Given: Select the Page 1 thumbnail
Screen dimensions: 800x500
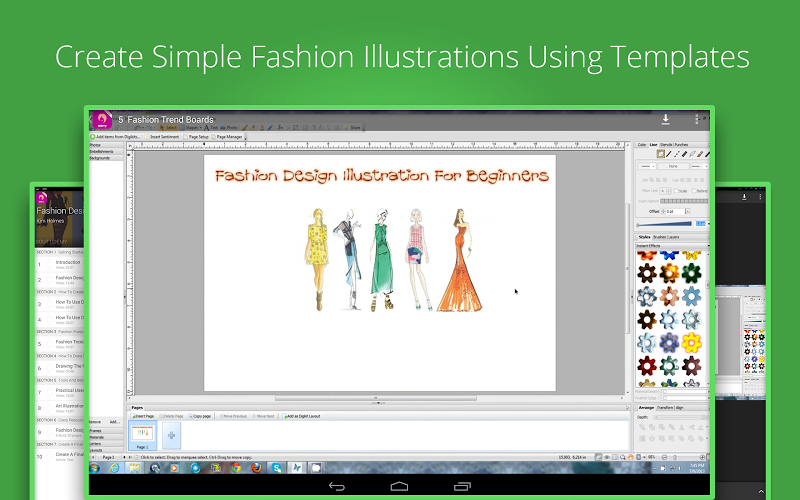Looking at the screenshot, I should click(x=144, y=434).
